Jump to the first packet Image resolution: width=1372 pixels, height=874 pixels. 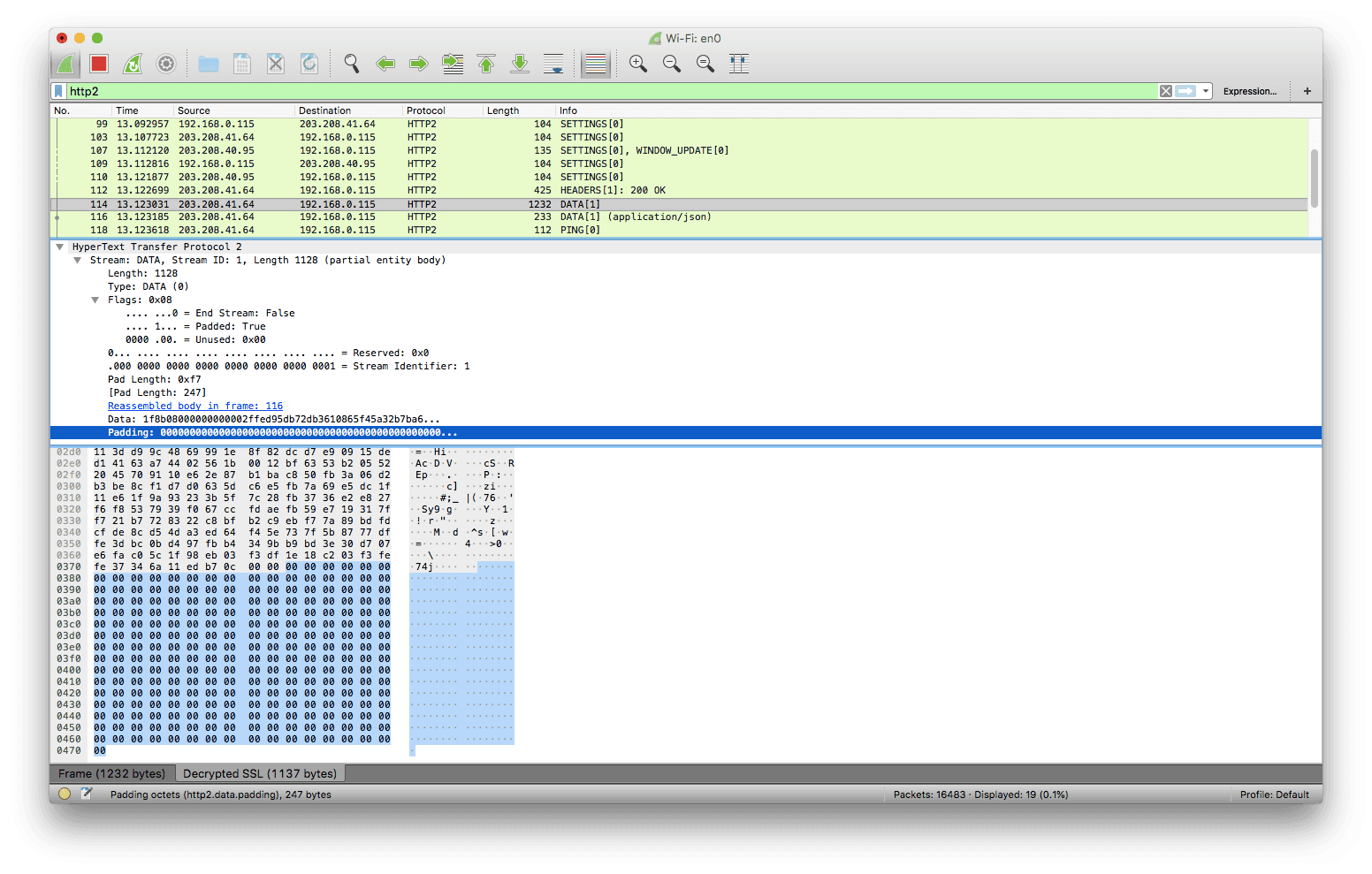(486, 64)
